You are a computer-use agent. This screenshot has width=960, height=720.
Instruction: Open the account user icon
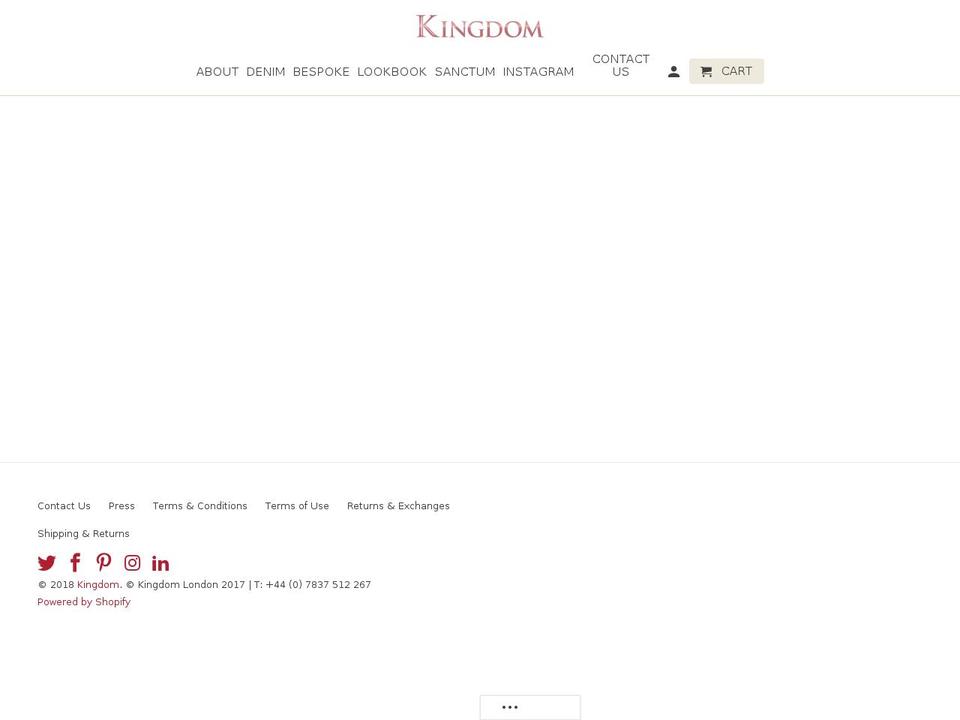[673, 72]
